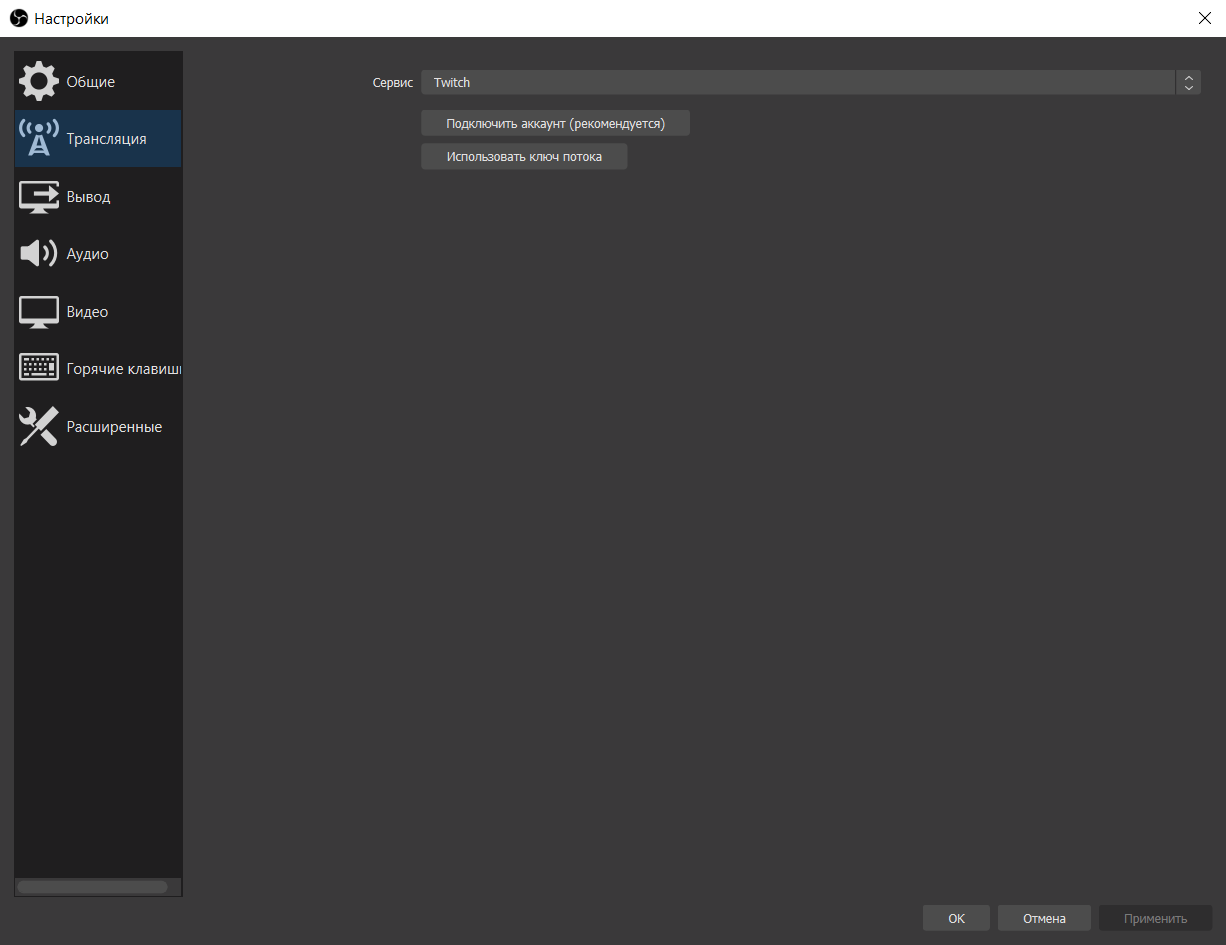Screen dimensions: 1226x945
Task: Click the wrench-screwdriver icon for Расширенные
Action: point(39,426)
